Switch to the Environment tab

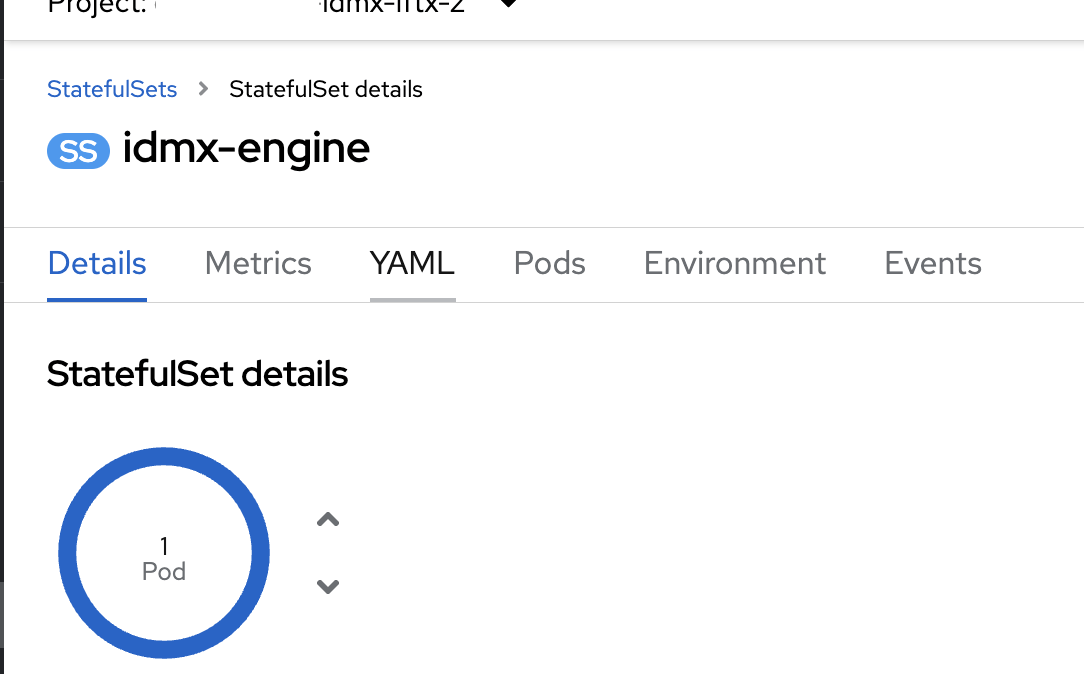point(735,263)
